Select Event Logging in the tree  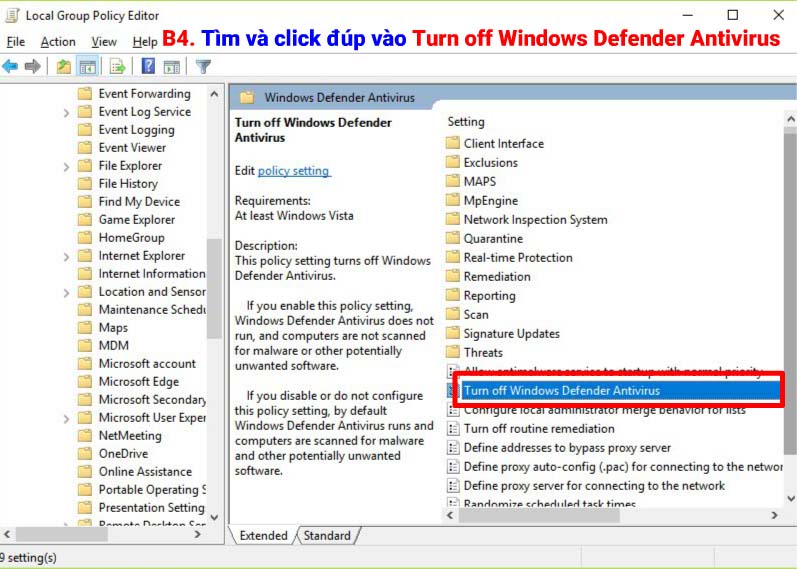pyautogui.click(x=136, y=130)
